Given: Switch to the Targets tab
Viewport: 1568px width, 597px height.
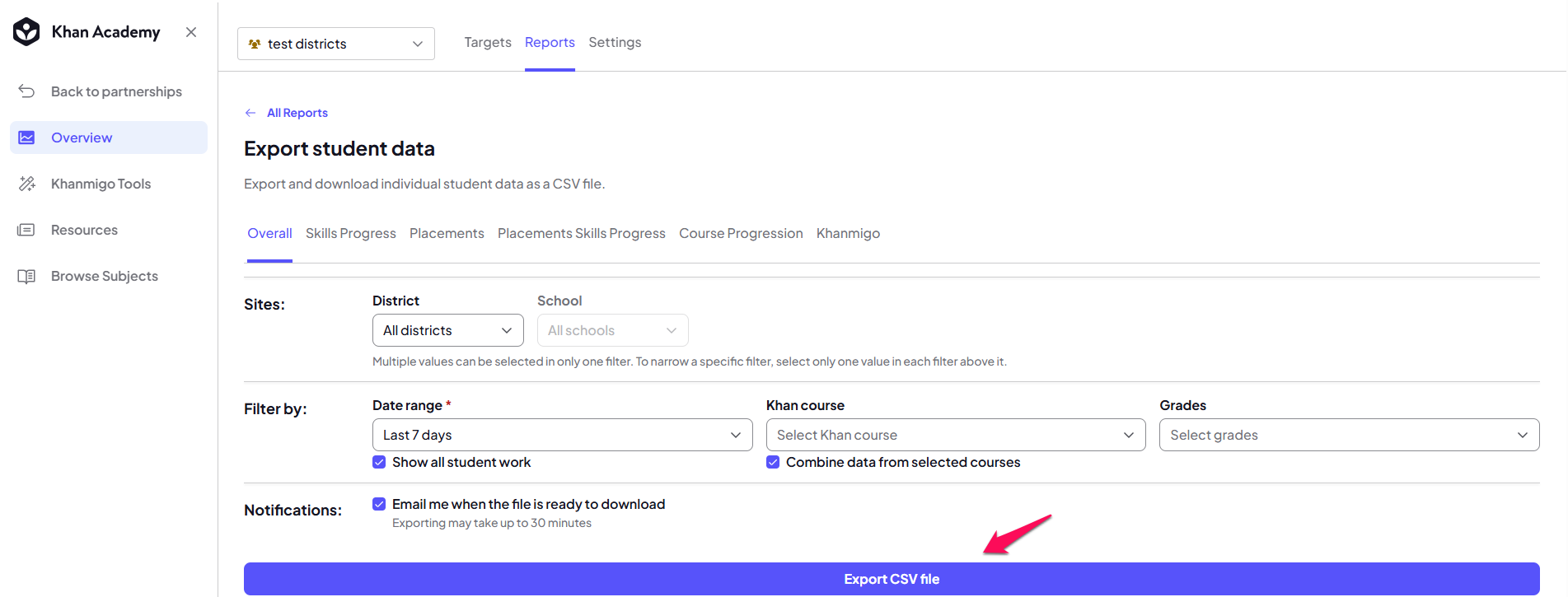Looking at the screenshot, I should 488,42.
